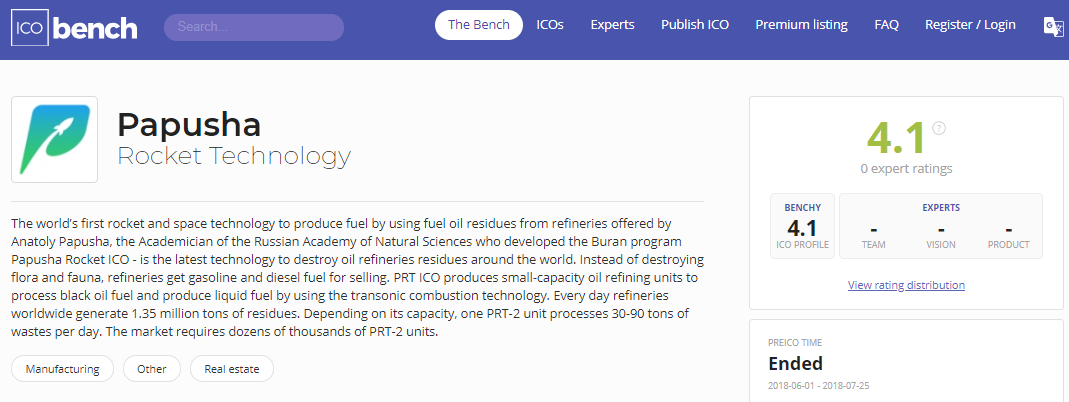1069x402 pixels.
Task: Open Publish ICO page
Action: 695,25
